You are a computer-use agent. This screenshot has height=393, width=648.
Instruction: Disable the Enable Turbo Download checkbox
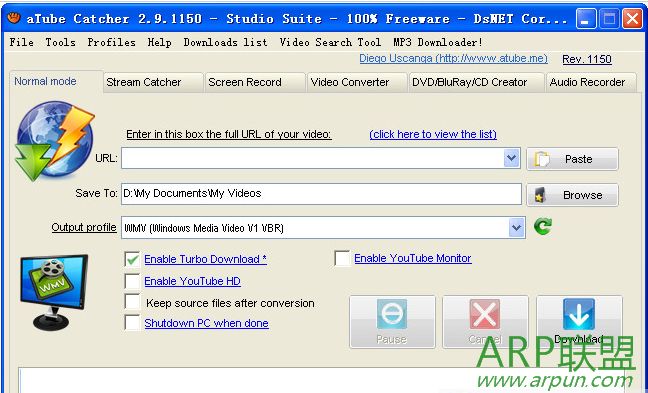132,259
